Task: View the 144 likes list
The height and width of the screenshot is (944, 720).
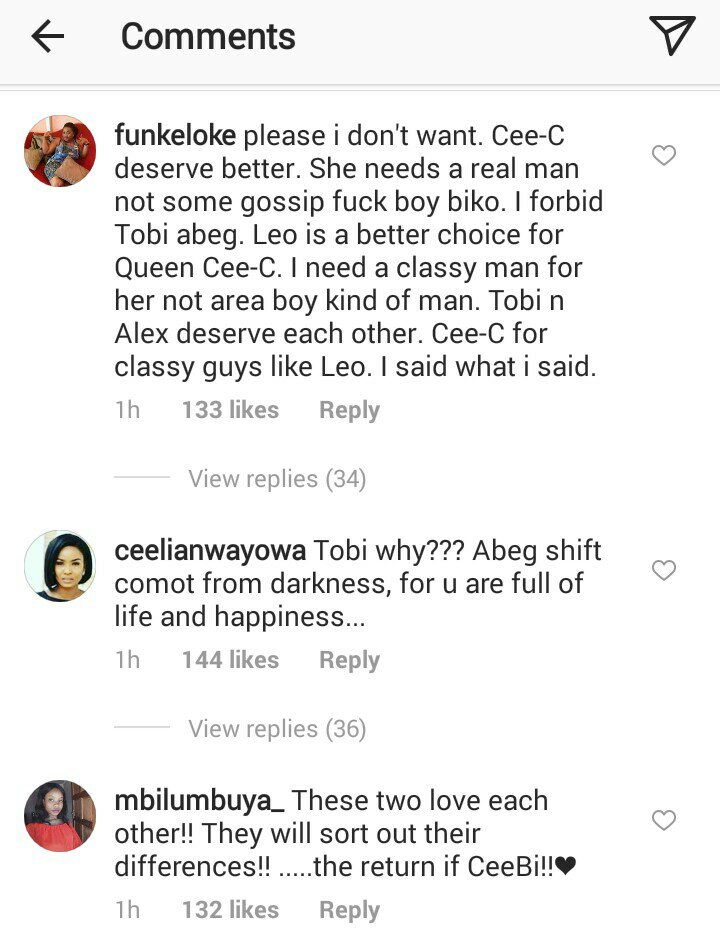Action: 230,660
